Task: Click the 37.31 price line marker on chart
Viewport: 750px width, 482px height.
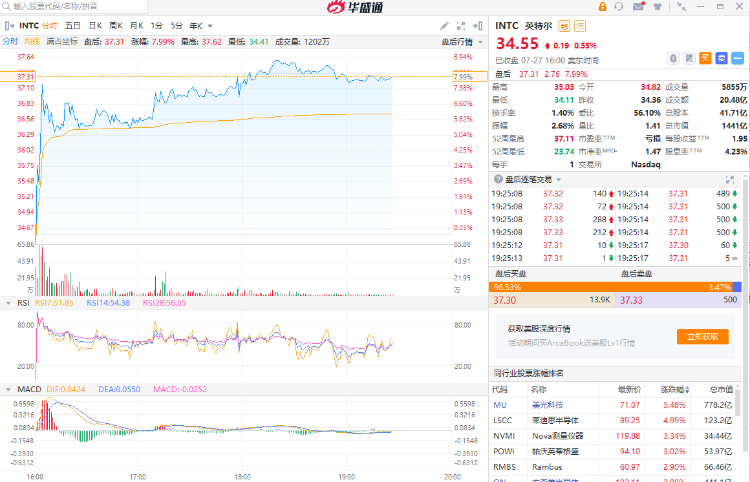Action: (x=18, y=77)
